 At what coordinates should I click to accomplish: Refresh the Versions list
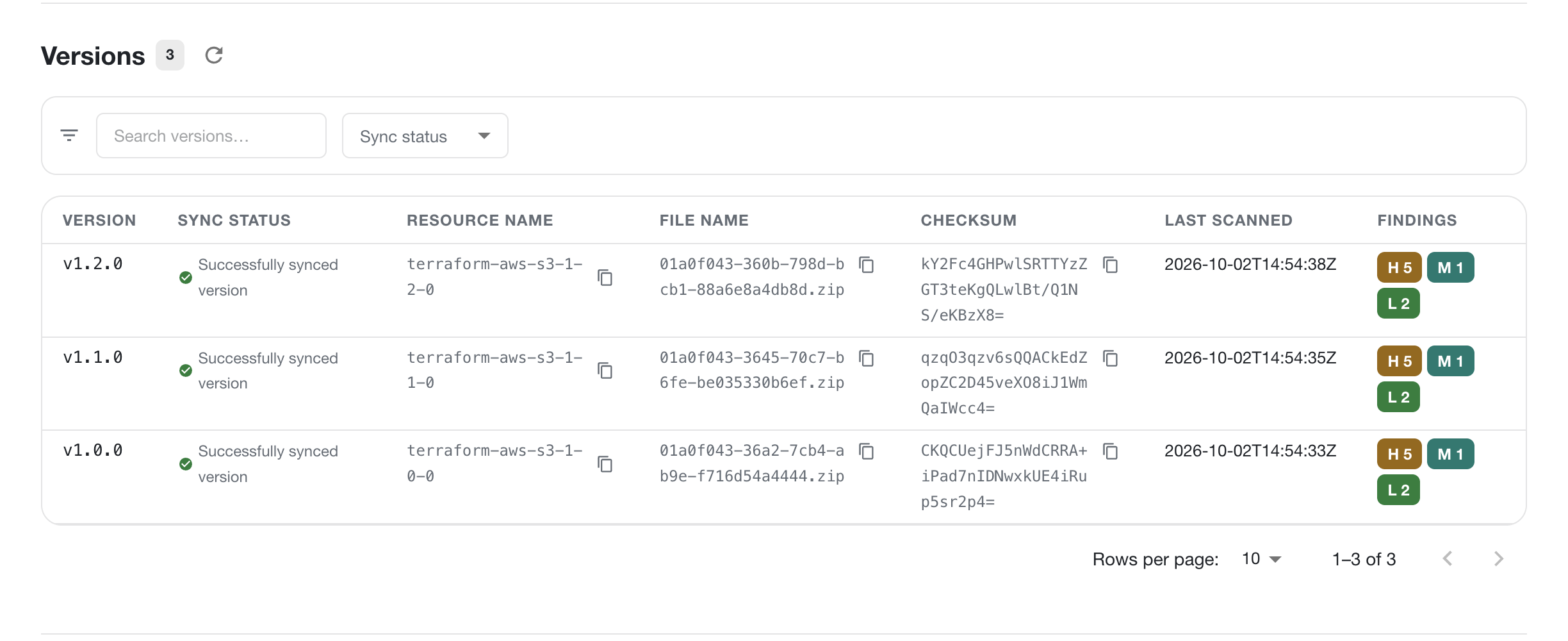point(214,55)
